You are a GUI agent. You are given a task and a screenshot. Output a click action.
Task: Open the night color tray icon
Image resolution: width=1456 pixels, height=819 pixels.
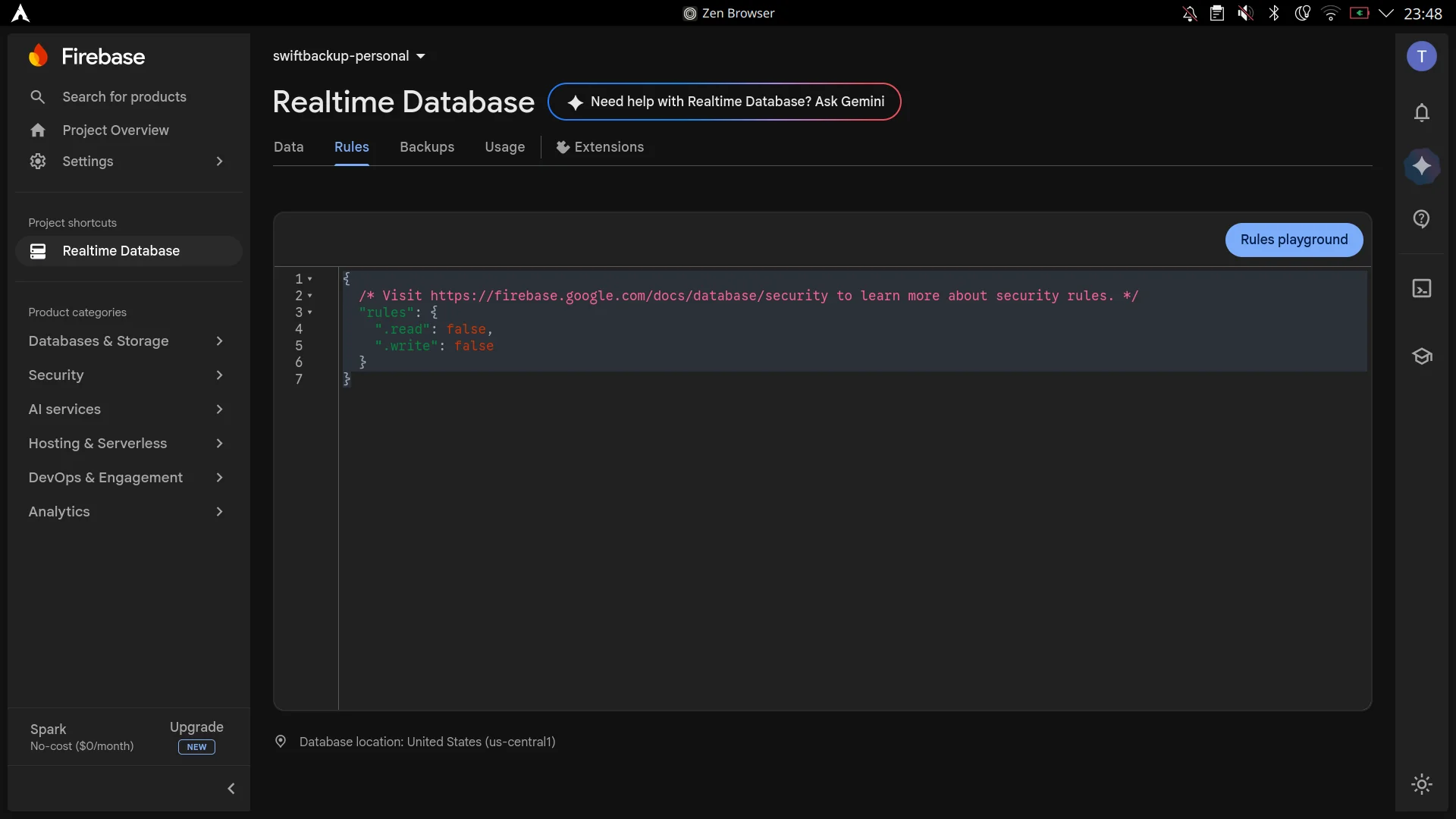(1302, 13)
